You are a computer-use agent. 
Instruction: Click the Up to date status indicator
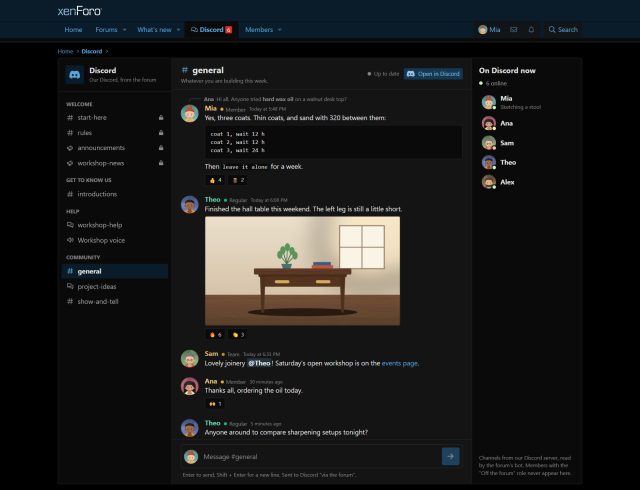pos(383,74)
